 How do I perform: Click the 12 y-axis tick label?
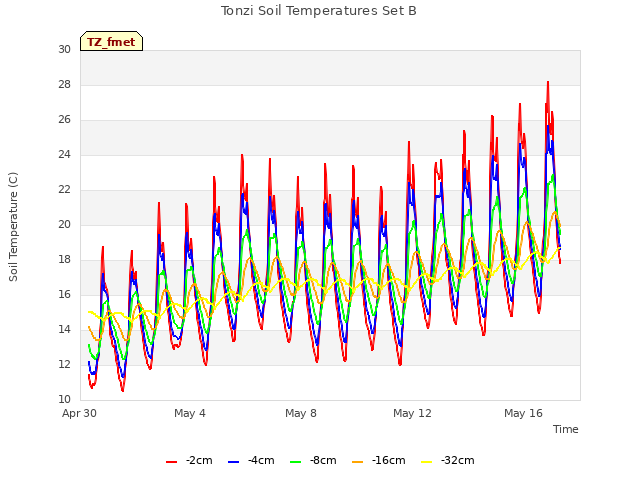pos(64,364)
